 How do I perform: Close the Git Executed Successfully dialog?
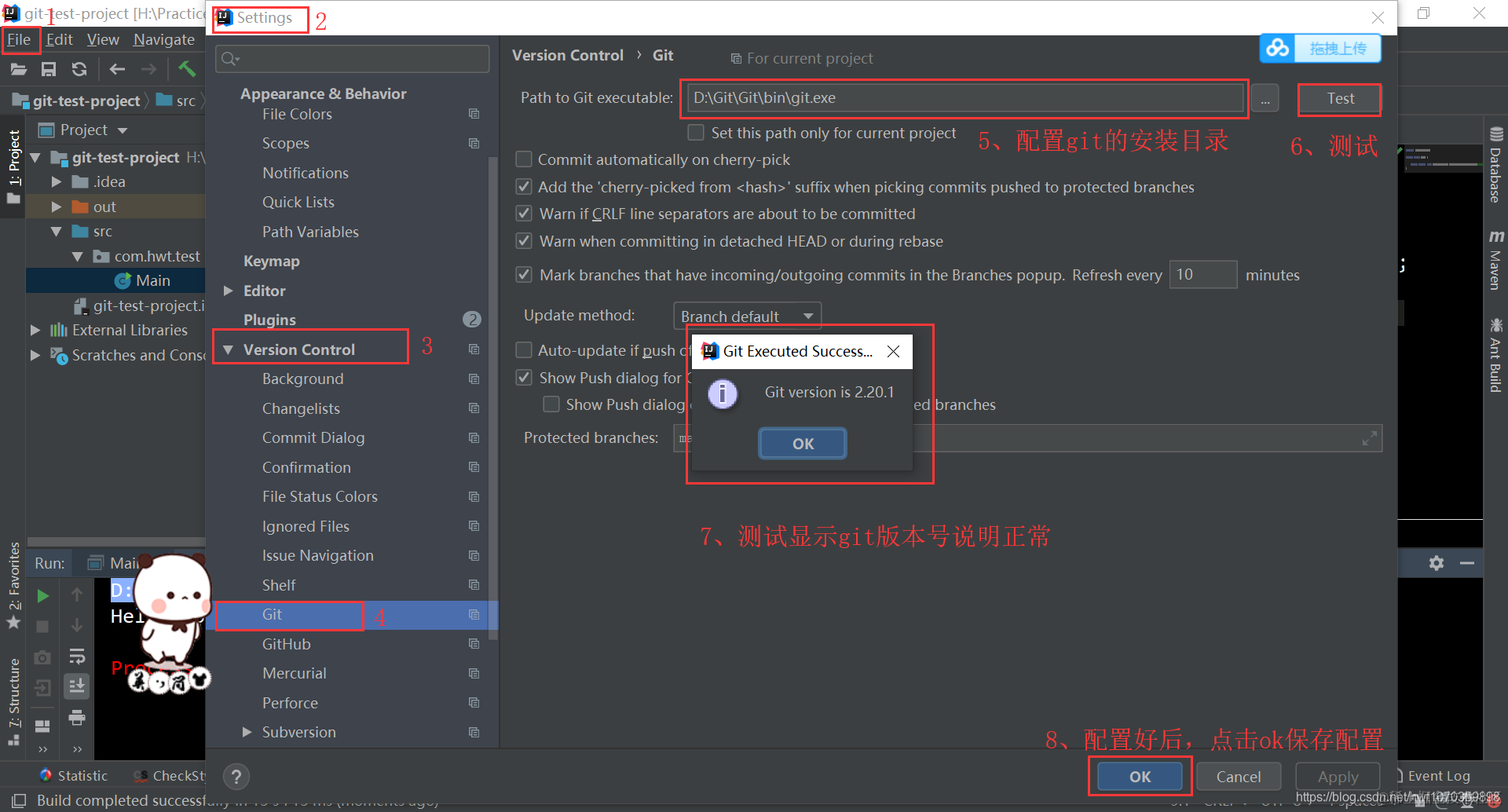[x=893, y=351]
